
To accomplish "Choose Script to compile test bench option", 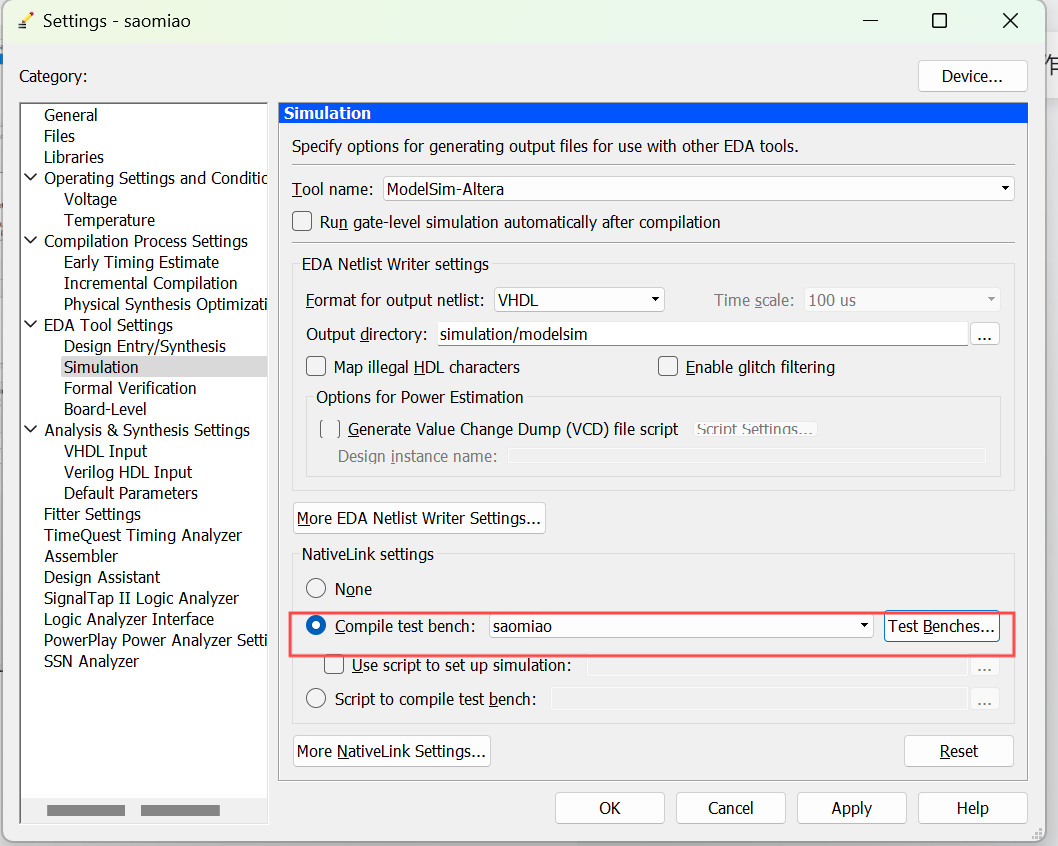I will tap(316, 698).
